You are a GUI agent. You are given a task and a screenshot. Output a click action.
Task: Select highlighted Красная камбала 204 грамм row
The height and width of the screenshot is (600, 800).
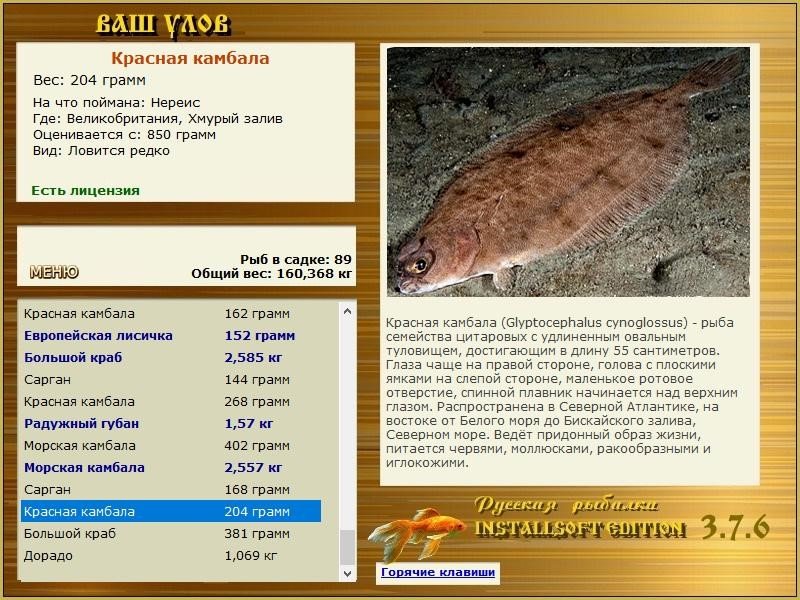[x=171, y=511]
